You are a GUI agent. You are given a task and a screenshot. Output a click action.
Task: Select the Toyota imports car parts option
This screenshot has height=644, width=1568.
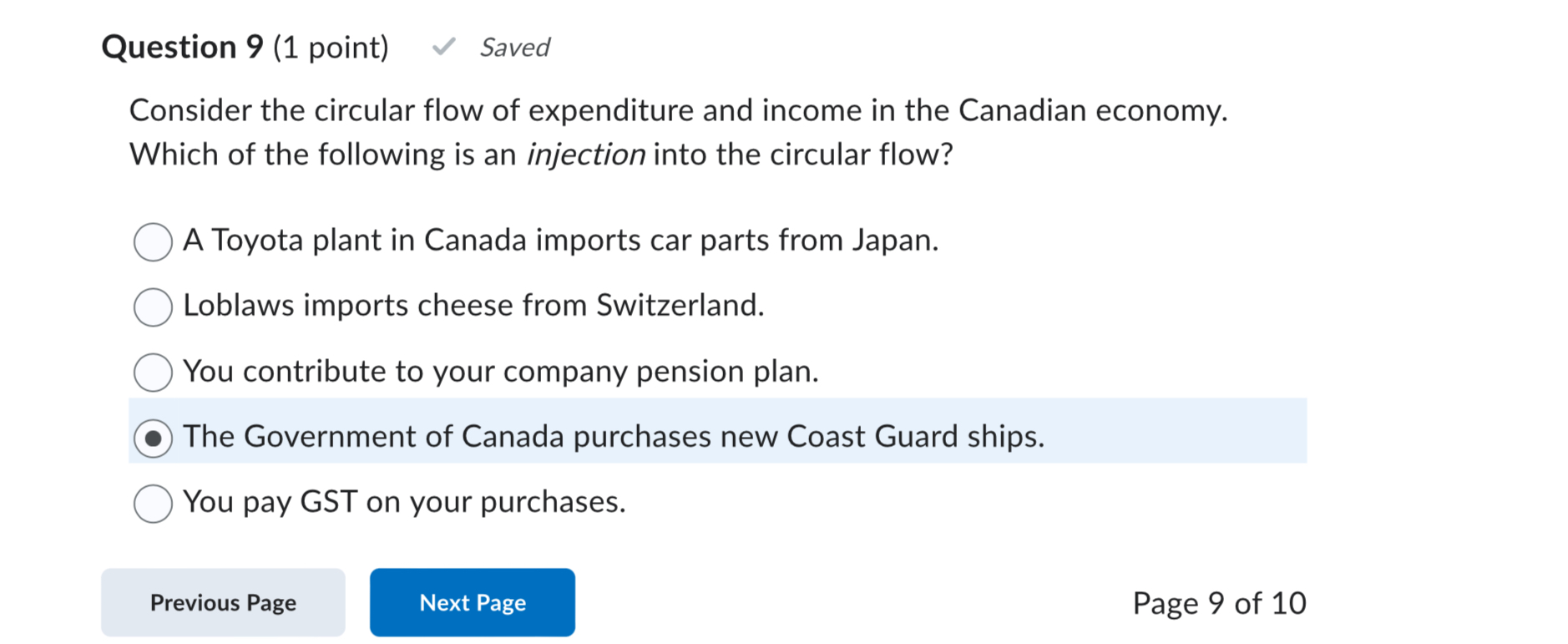(x=153, y=242)
